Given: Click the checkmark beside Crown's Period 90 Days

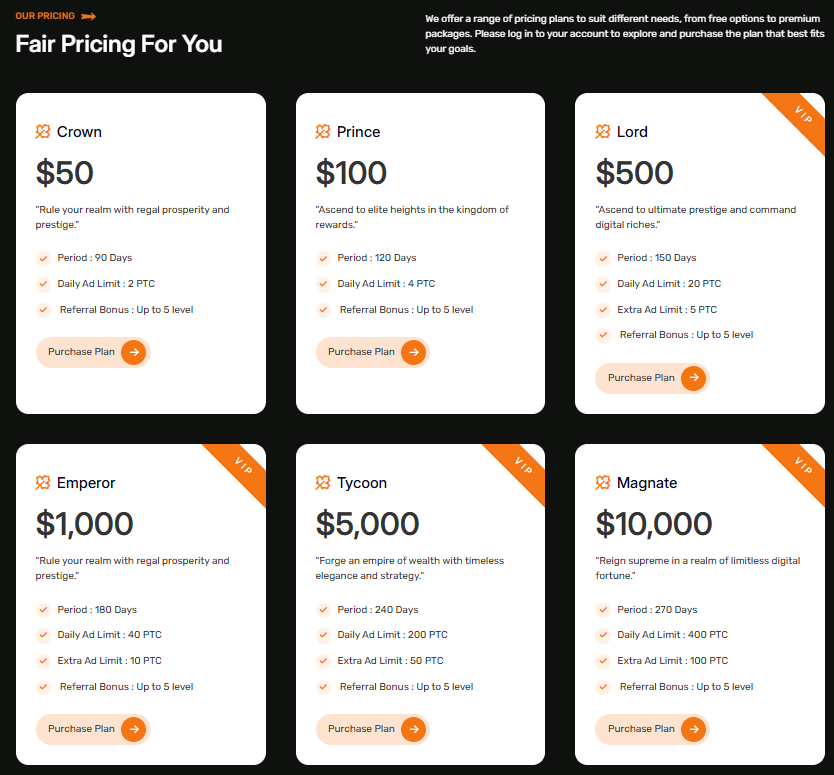Looking at the screenshot, I should click(43, 258).
